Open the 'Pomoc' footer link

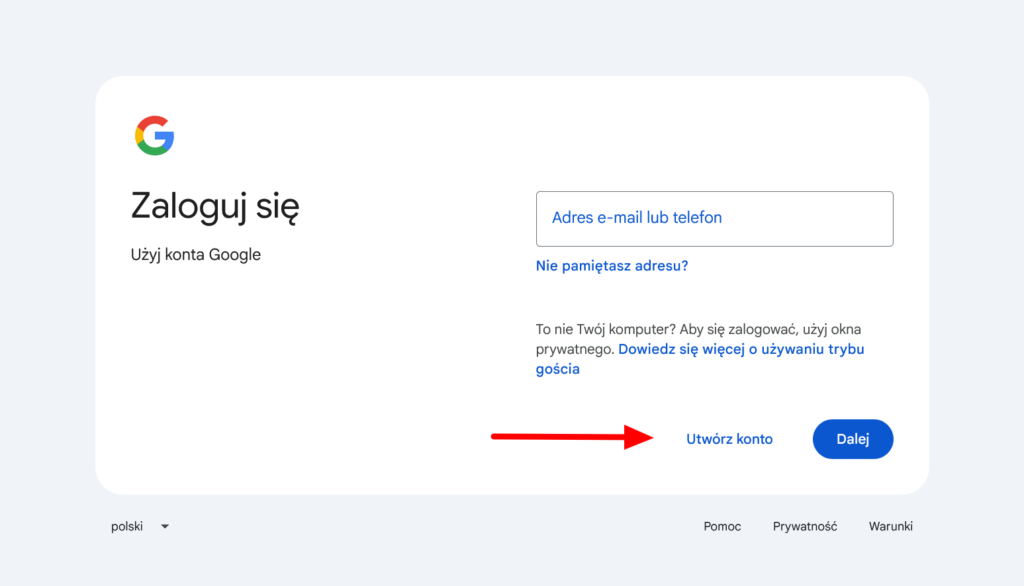pyautogui.click(x=722, y=527)
